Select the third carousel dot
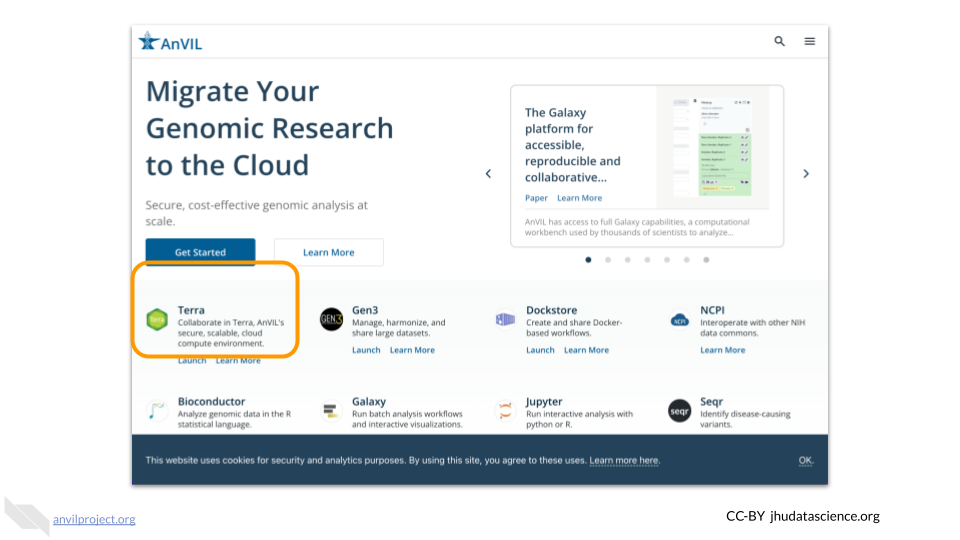Viewport: 960px width, 540px height. click(x=628, y=260)
